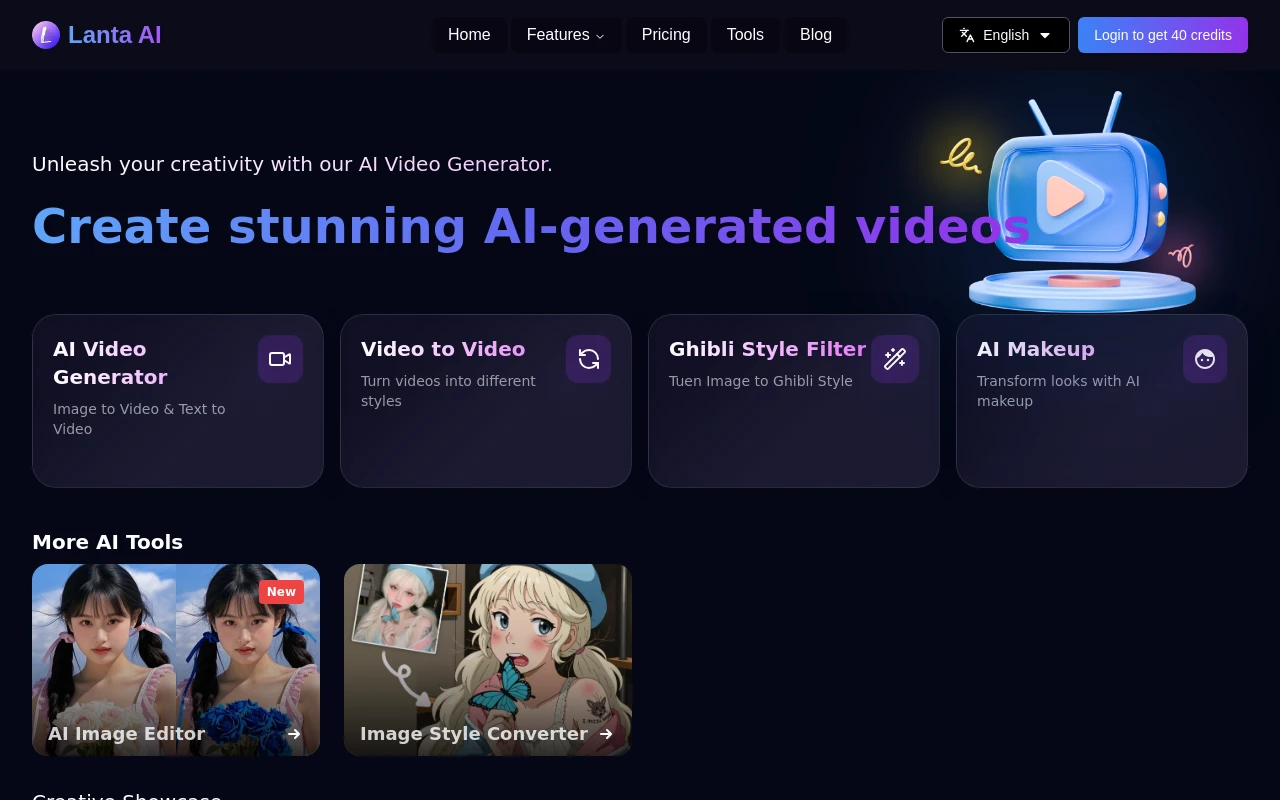Click Login to get 40 credits button
Image resolution: width=1280 pixels, height=800 pixels.
pyautogui.click(x=1162, y=35)
